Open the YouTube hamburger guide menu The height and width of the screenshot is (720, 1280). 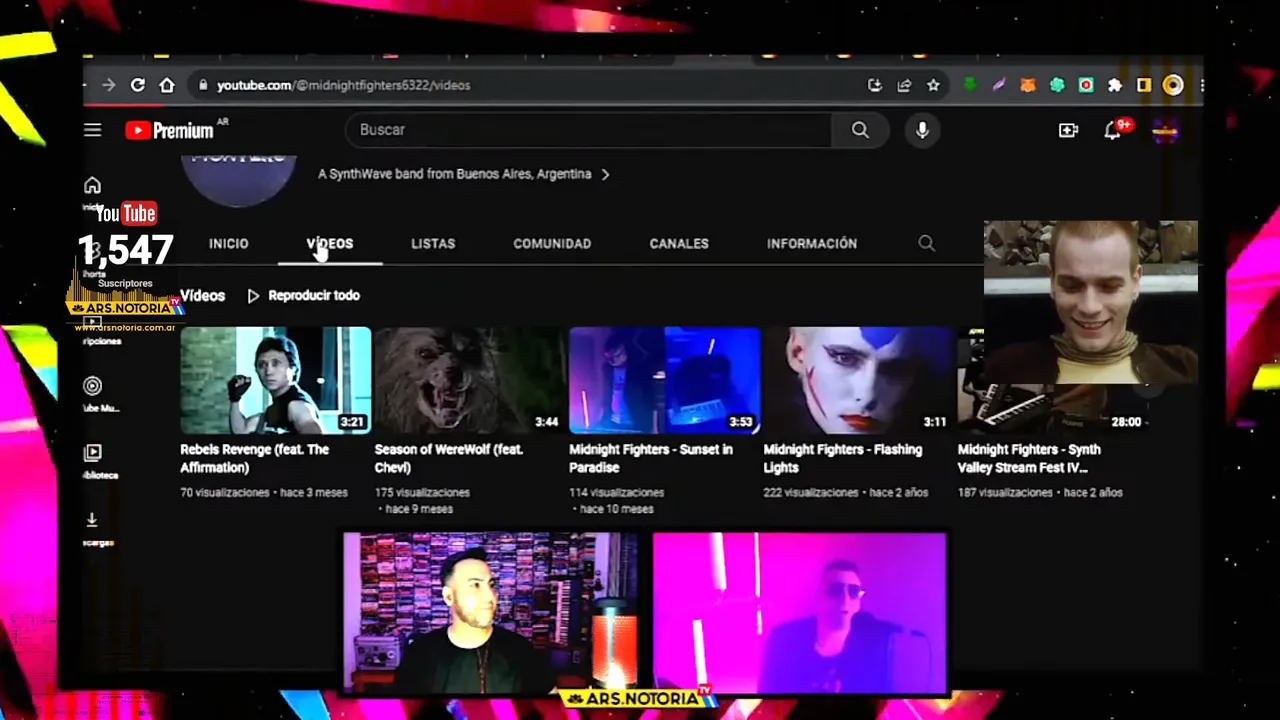coord(93,130)
